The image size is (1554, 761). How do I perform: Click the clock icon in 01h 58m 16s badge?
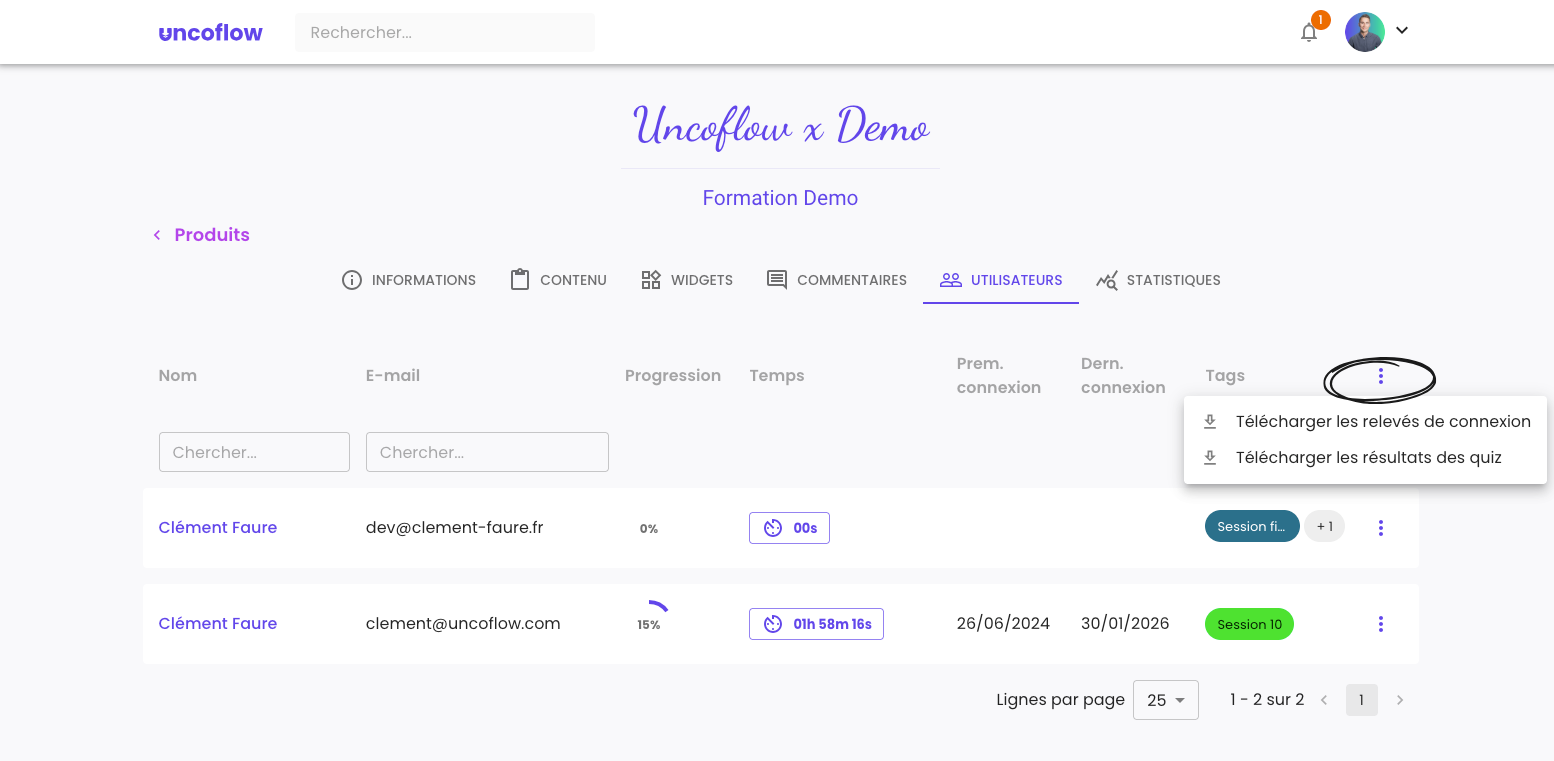[x=773, y=624]
